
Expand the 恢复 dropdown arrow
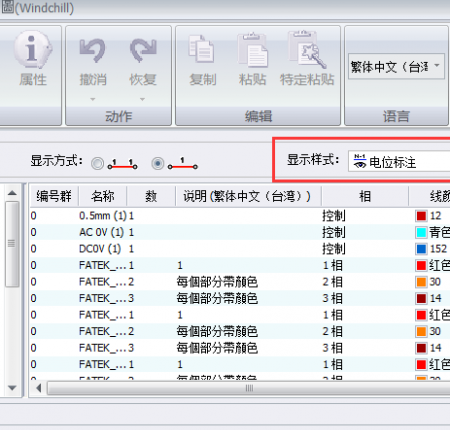click(x=142, y=99)
